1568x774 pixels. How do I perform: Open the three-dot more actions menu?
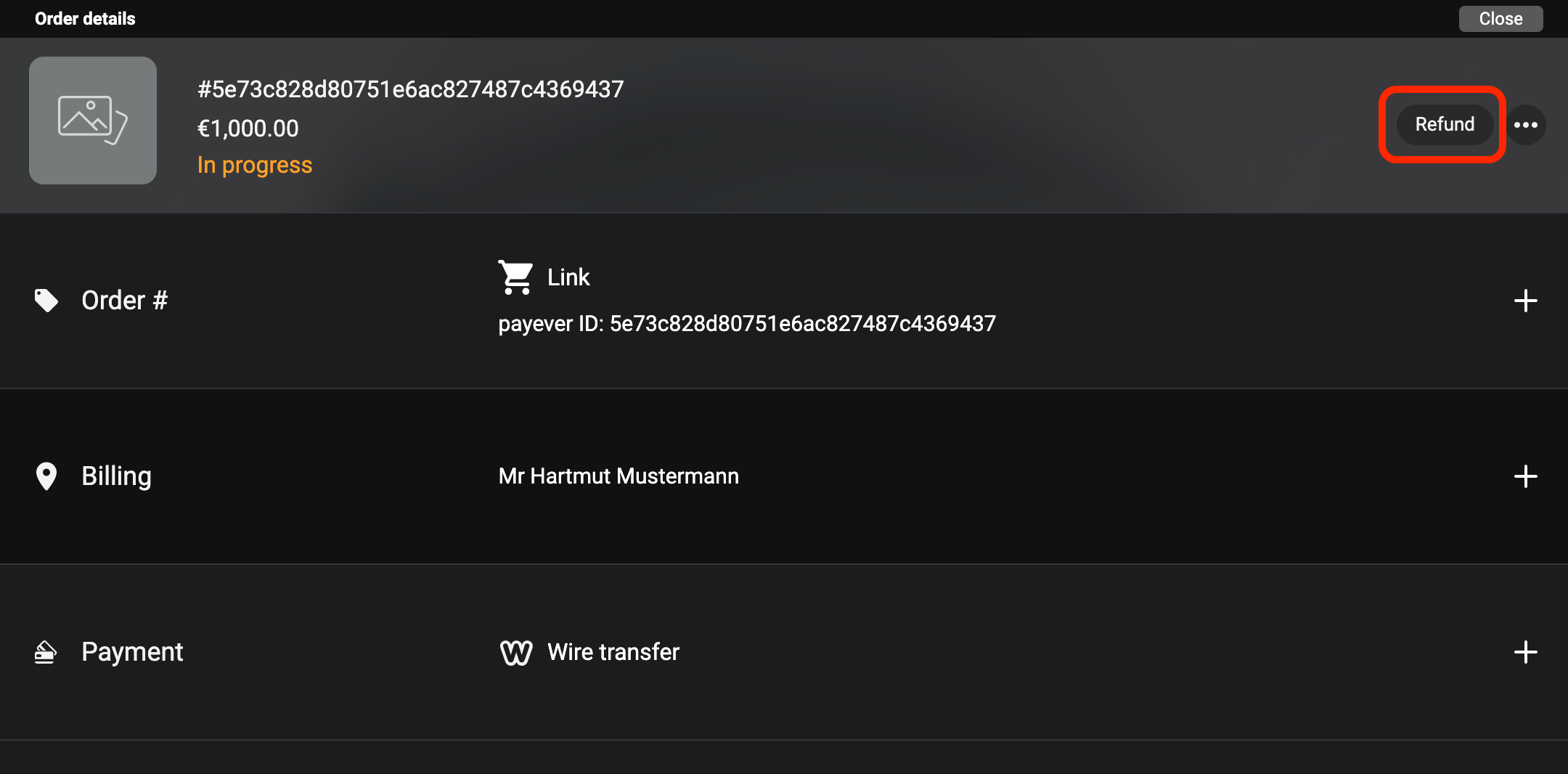(x=1526, y=125)
